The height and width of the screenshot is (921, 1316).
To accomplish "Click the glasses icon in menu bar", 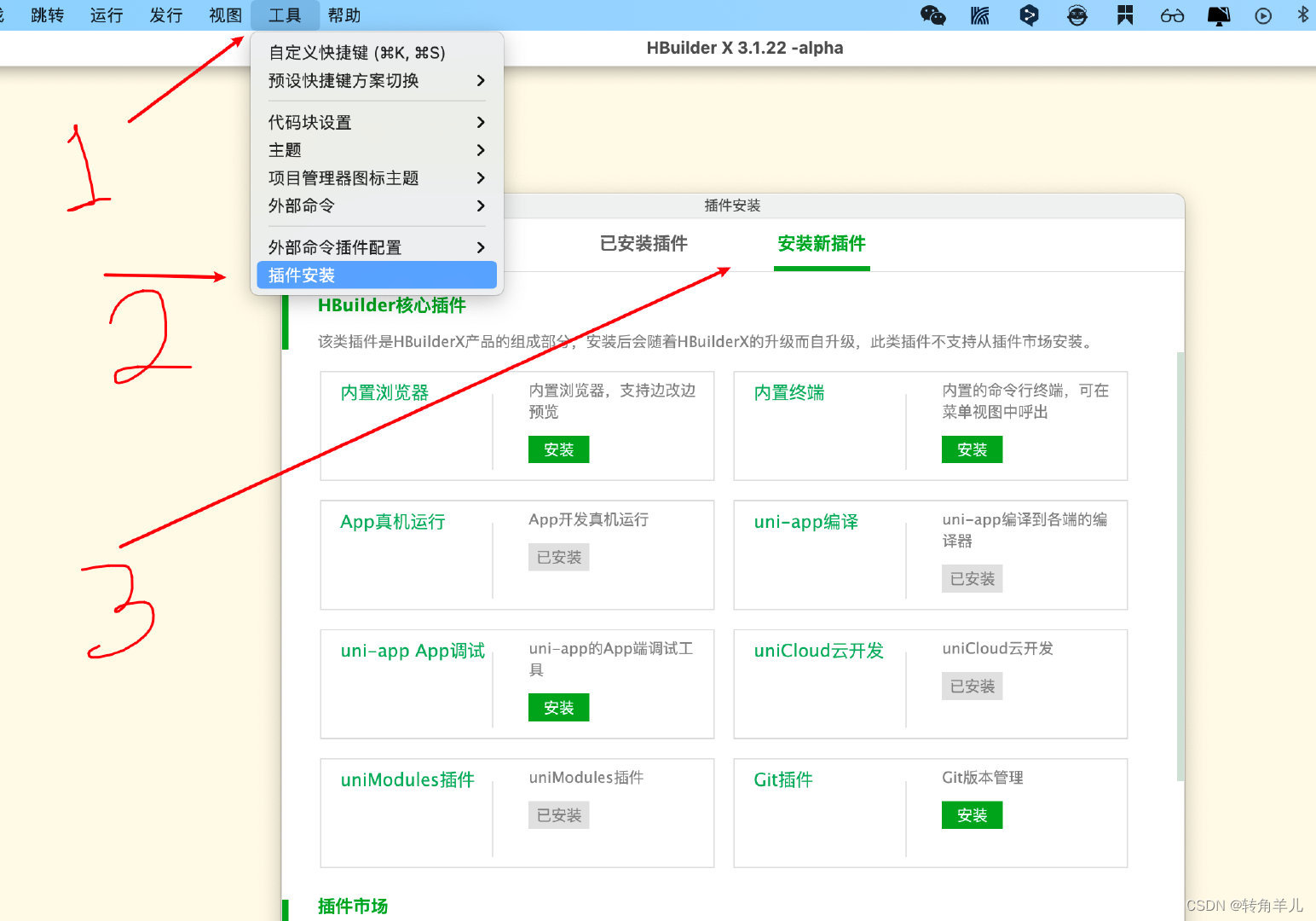I will tap(1172, 15).
